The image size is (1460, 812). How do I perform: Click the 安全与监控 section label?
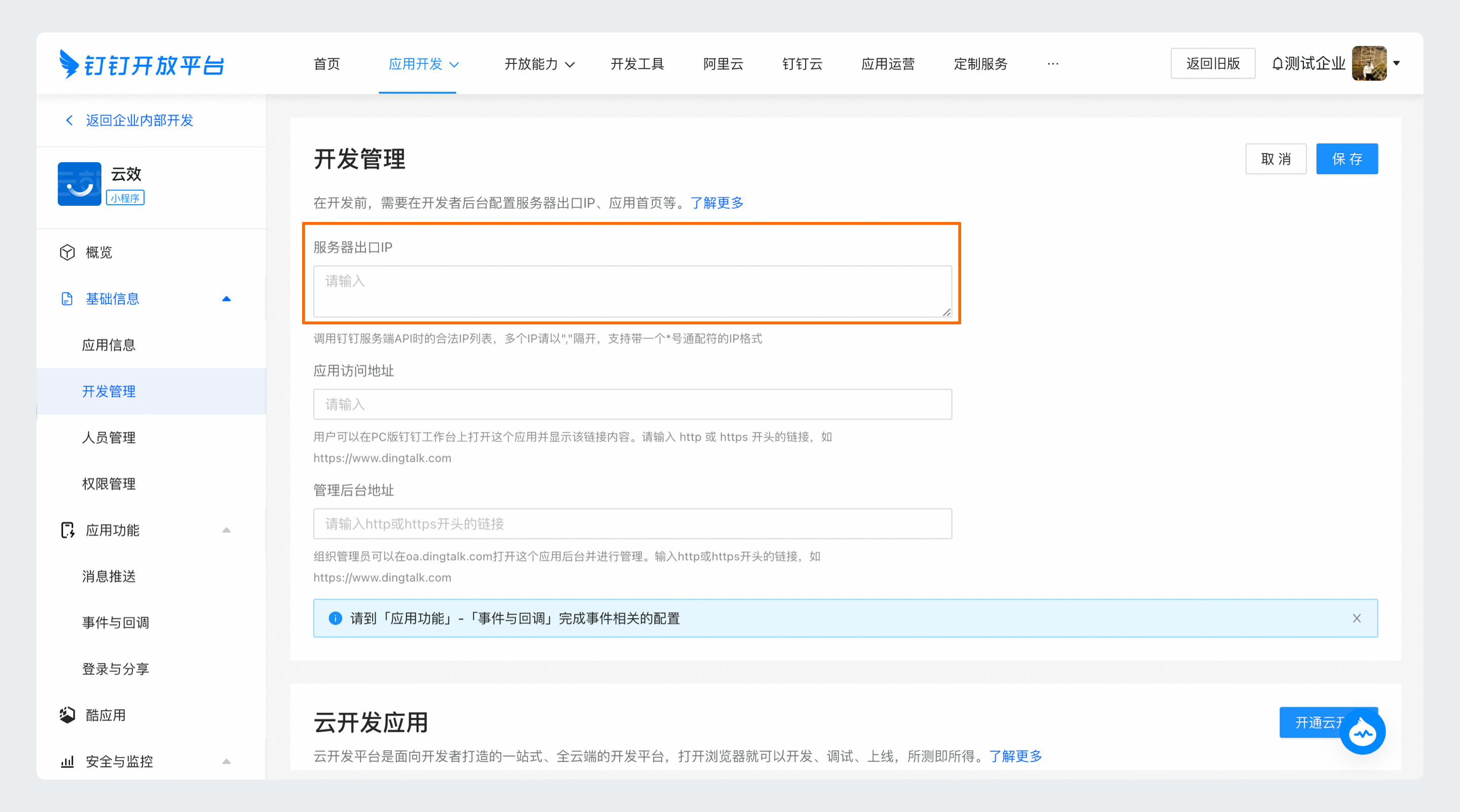point(119,762)
